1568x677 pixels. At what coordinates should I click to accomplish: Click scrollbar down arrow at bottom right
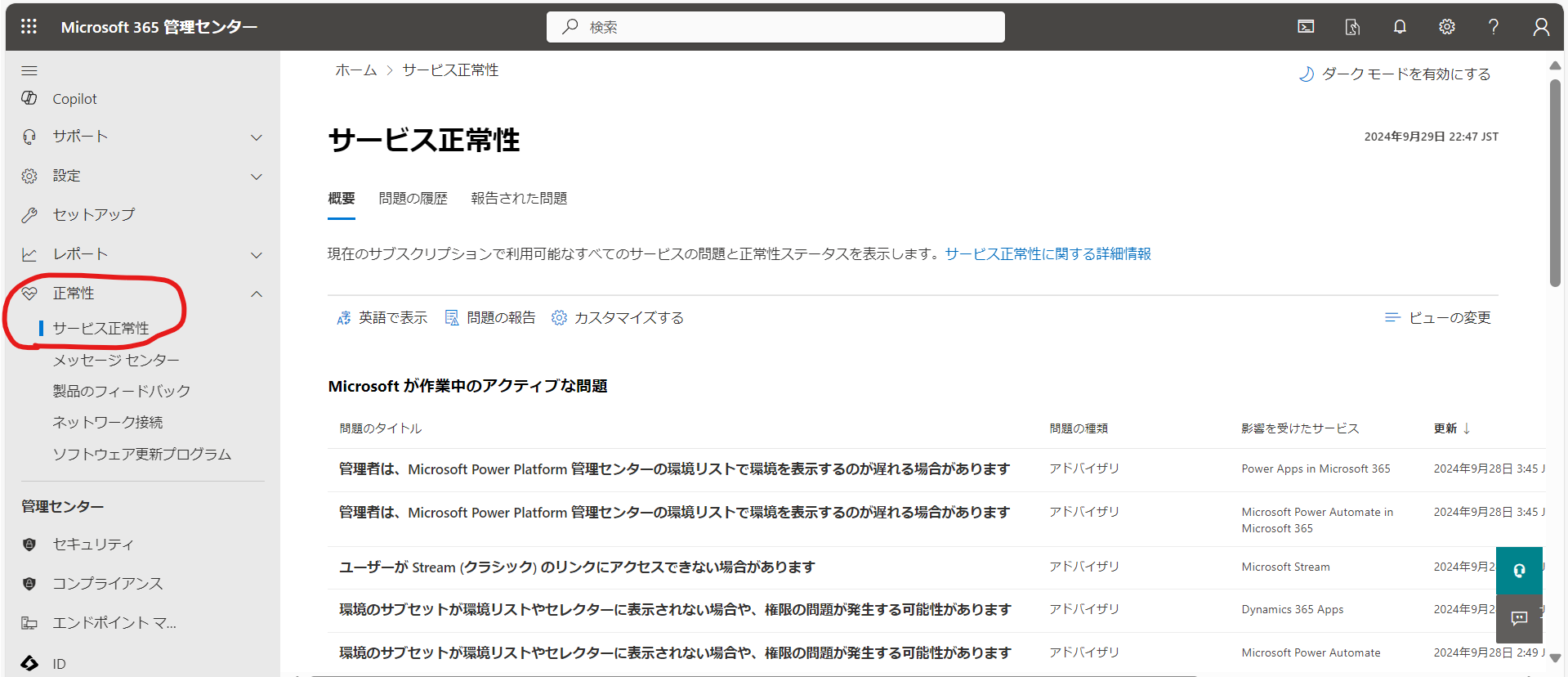point(1555,658)
